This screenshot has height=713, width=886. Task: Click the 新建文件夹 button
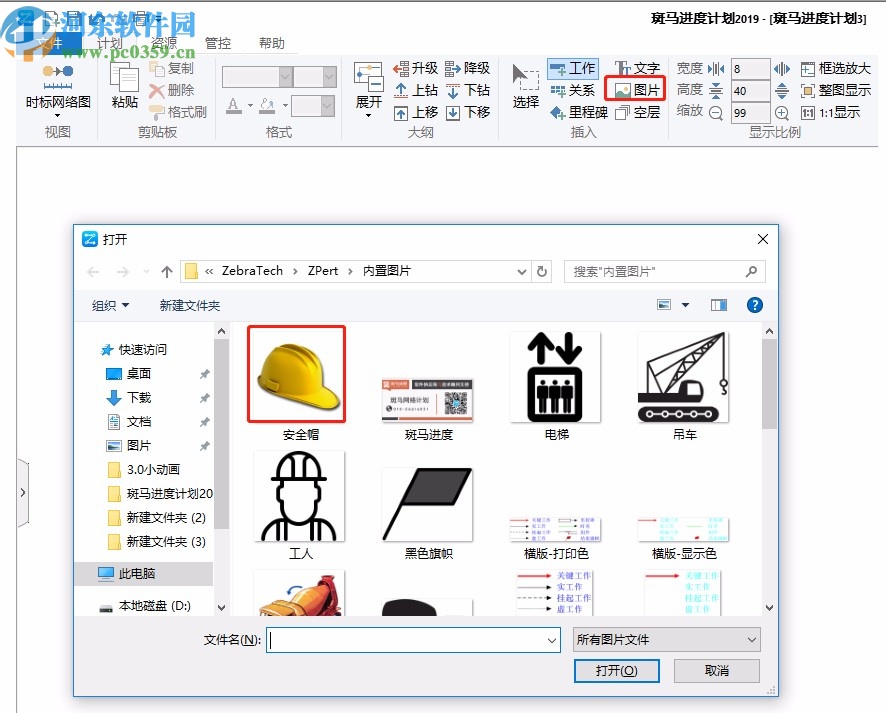point(190,305)
